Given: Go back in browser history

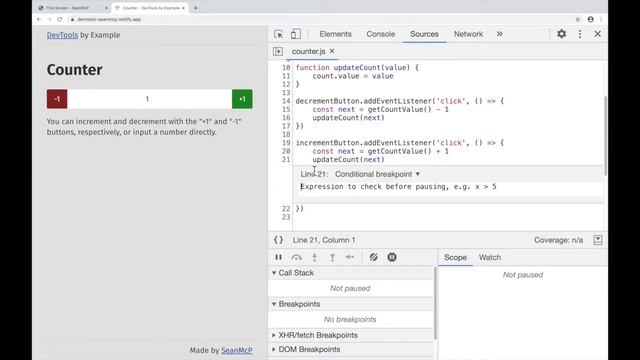Looking at the screenshot, I should click(x=39, y=19).
